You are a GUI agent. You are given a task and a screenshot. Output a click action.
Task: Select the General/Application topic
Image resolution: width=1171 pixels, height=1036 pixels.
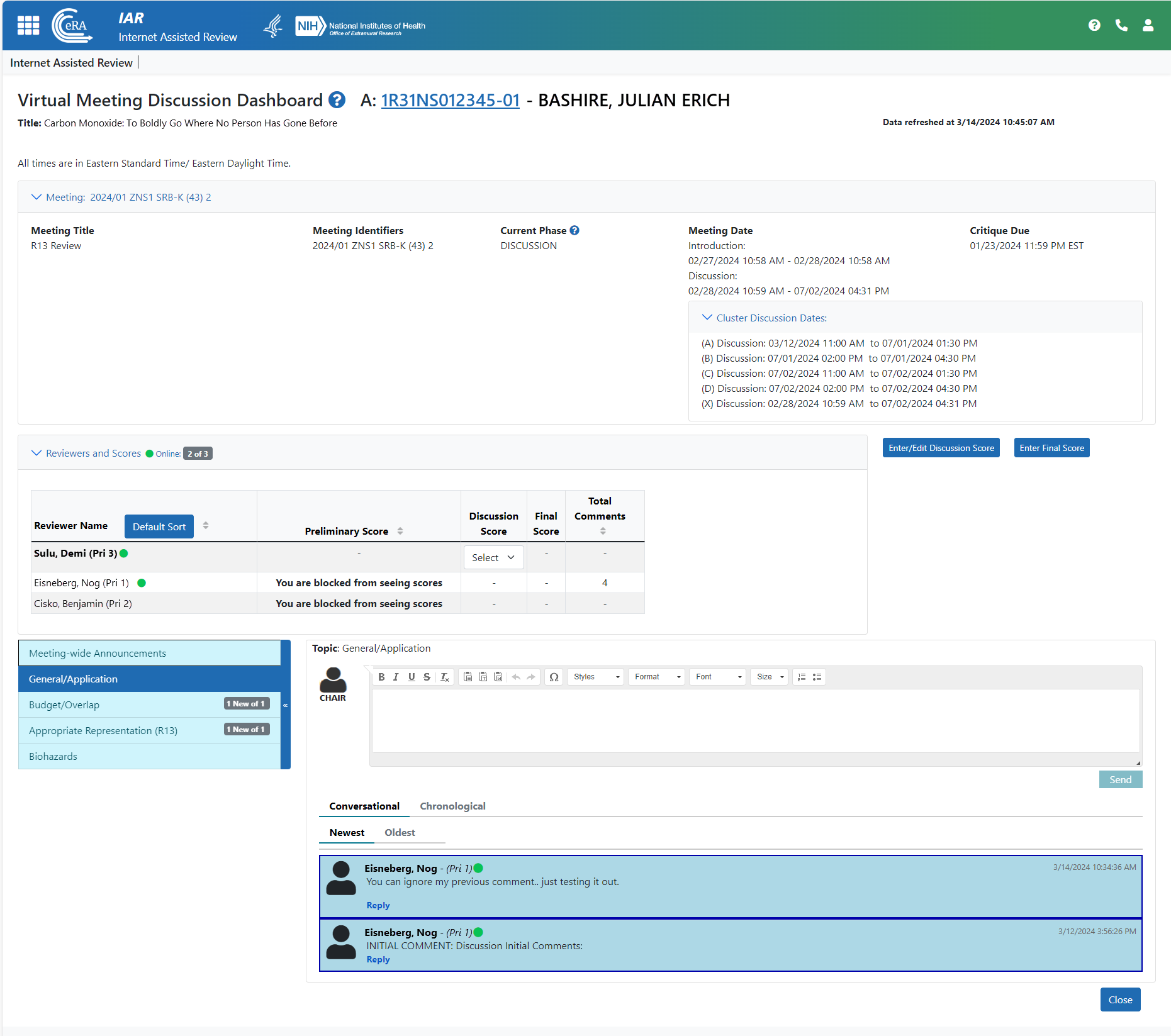(150, 679)
